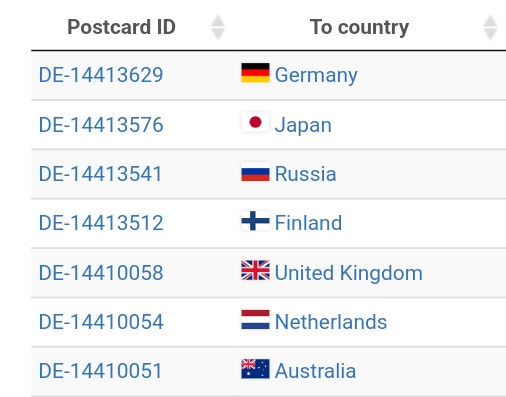The image size is (506, 397).
Task: Click the Australia flag icon
Action: (255, 369)
